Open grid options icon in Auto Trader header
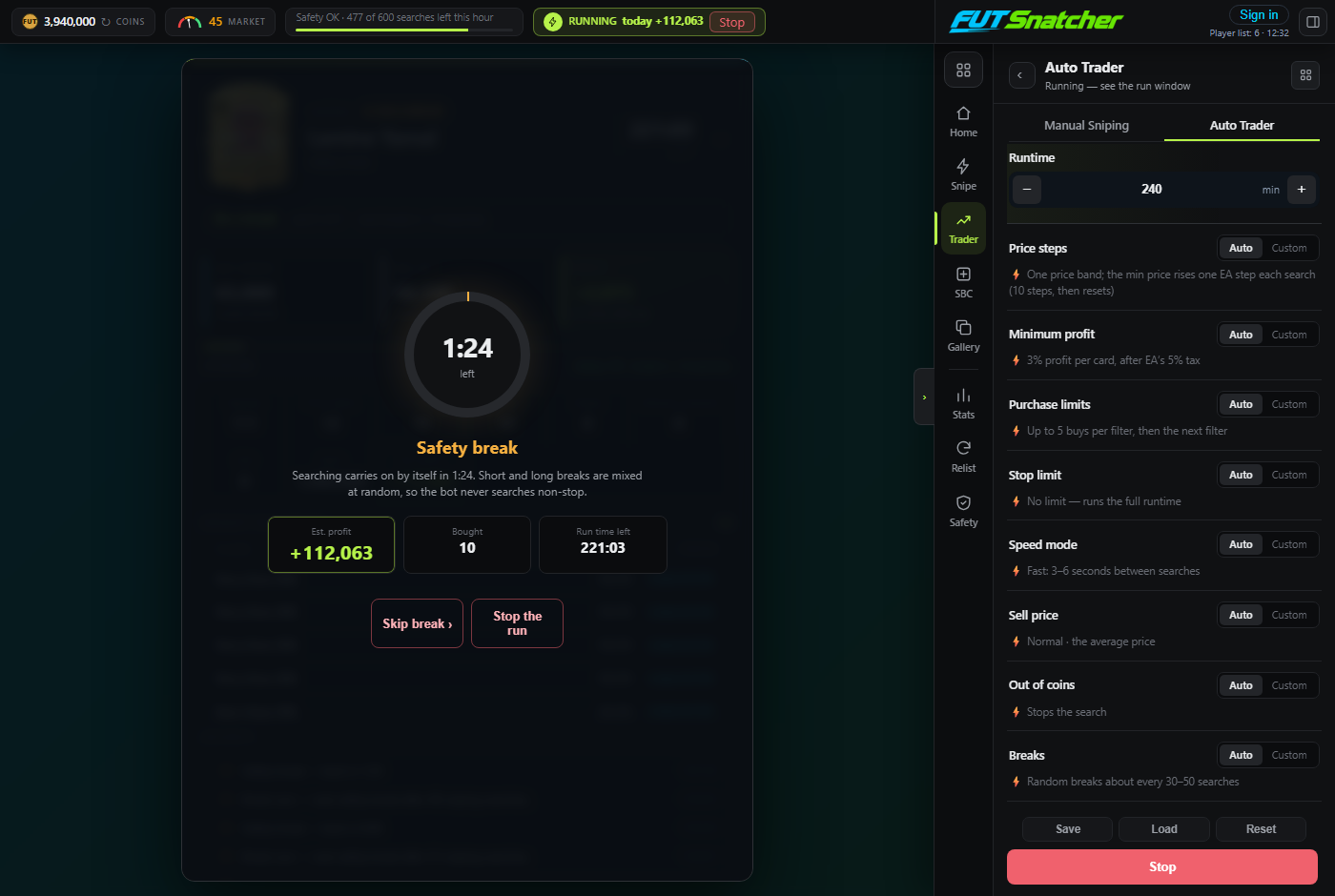The width and height of the screenshot is (1335, 896). click(1305, 75)
